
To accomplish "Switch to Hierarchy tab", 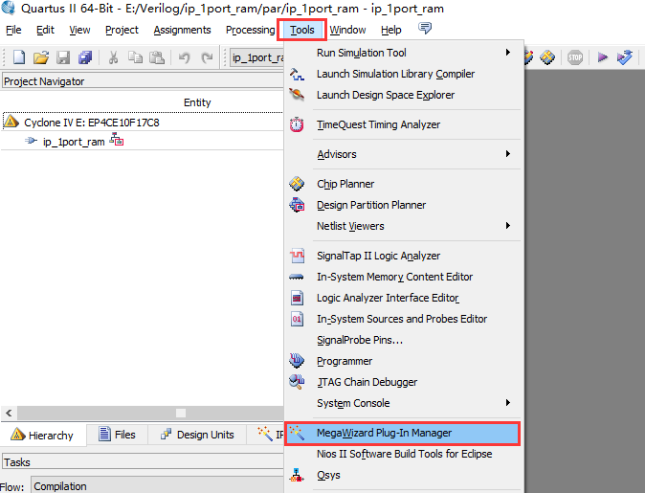I will pyautogui.click(x=43, y=435).
